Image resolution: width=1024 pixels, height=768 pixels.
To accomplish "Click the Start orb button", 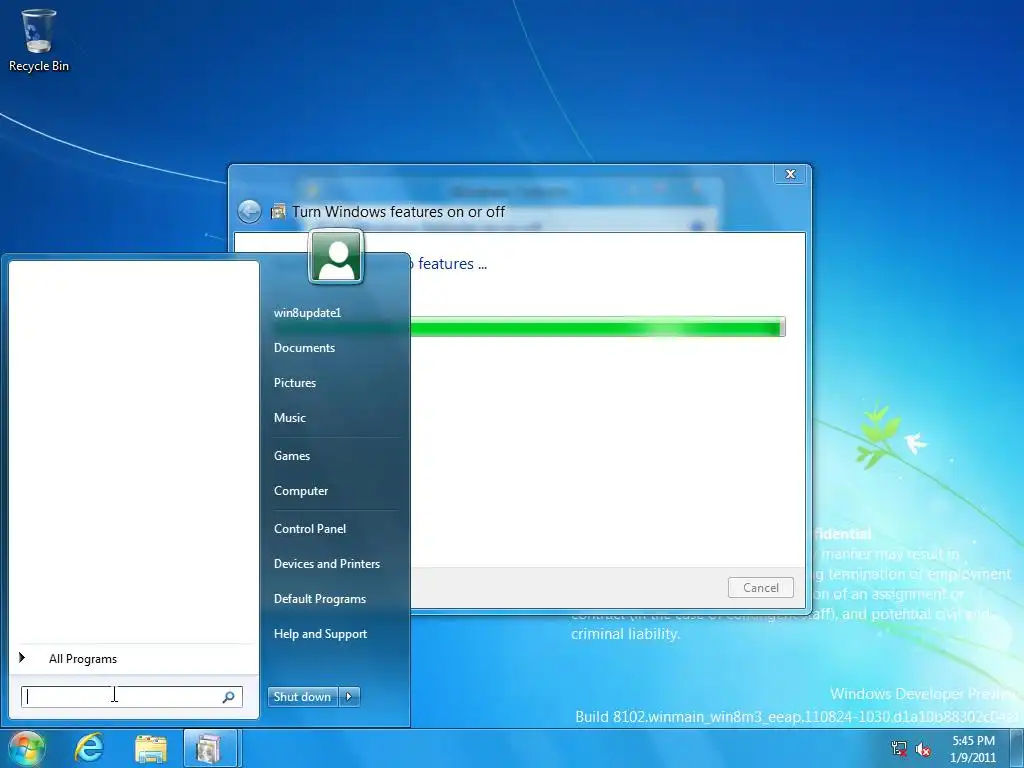I will [25, 748].
